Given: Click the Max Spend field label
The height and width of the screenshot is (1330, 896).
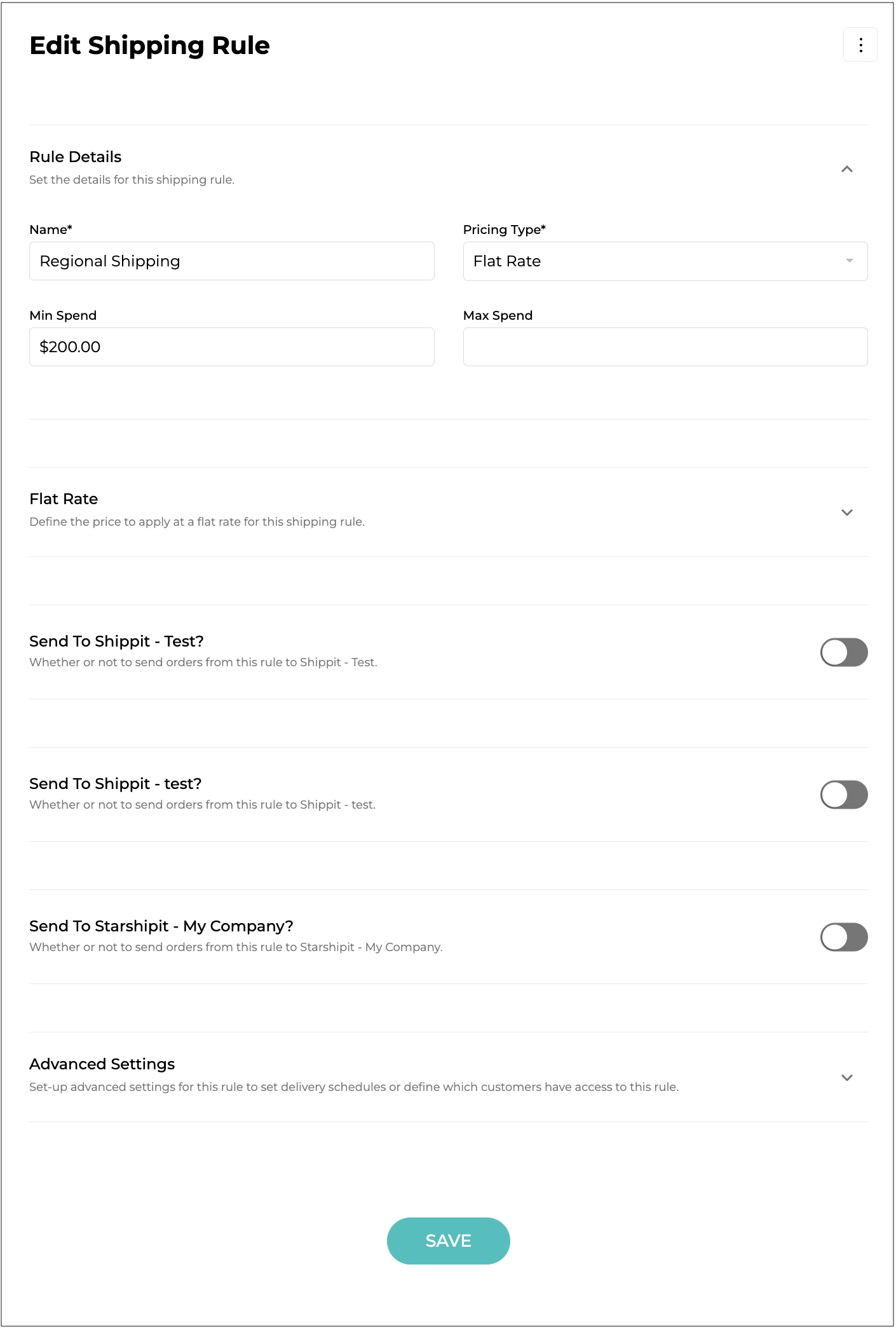Looking at the screenshot, I should click(498, 315).
